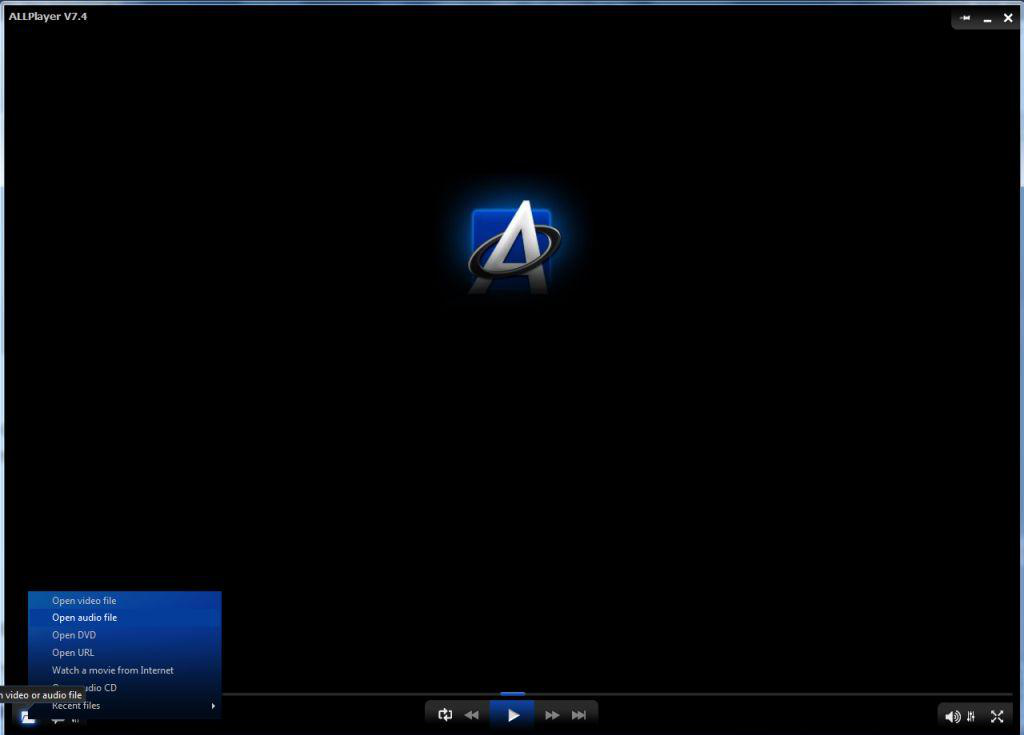Screen dimensions: 1024x735
Task: Skip to the next track
Action: click(x=579, y=715)
